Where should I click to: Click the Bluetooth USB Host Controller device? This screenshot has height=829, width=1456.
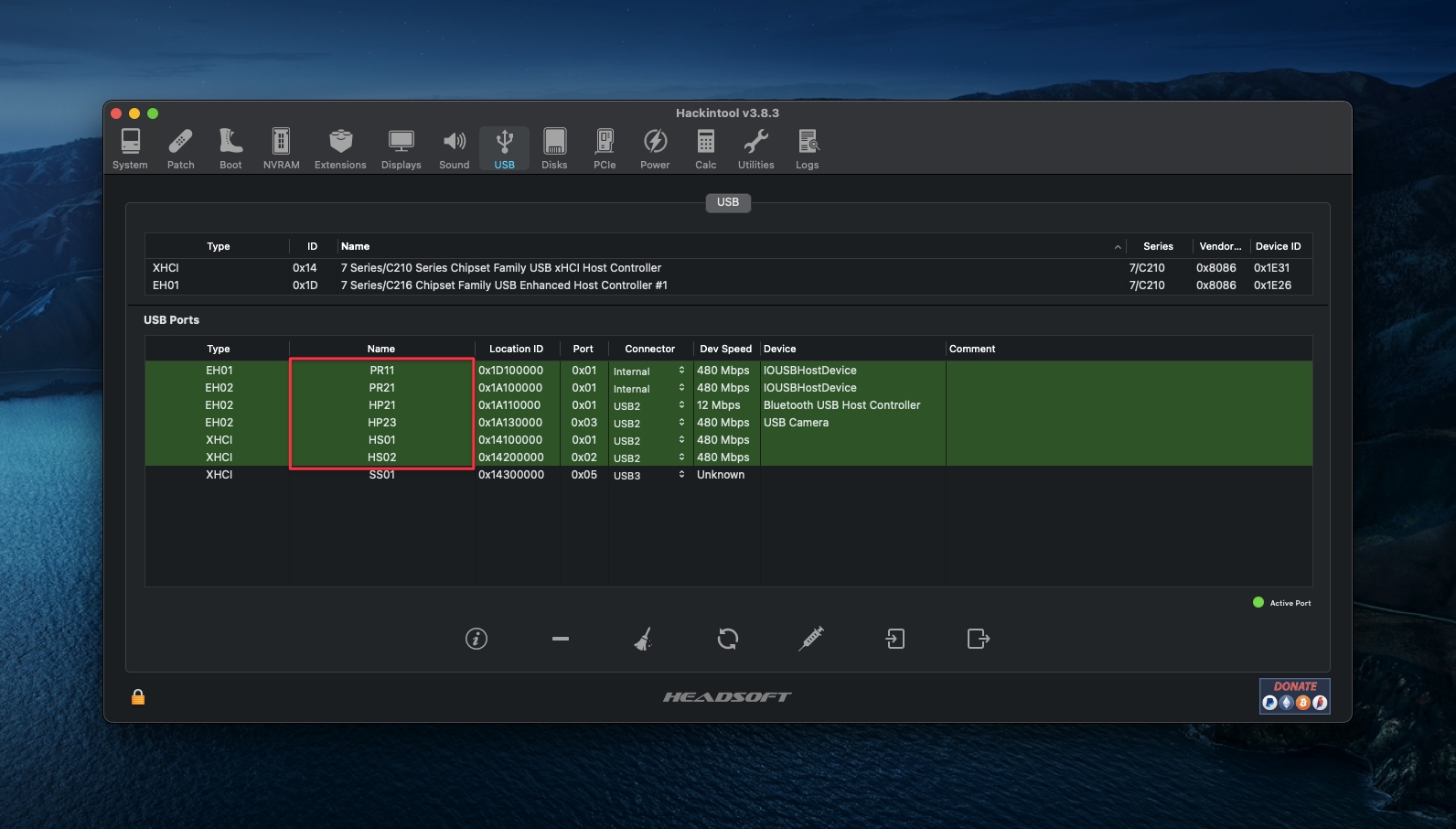click(x=841, y=405)
